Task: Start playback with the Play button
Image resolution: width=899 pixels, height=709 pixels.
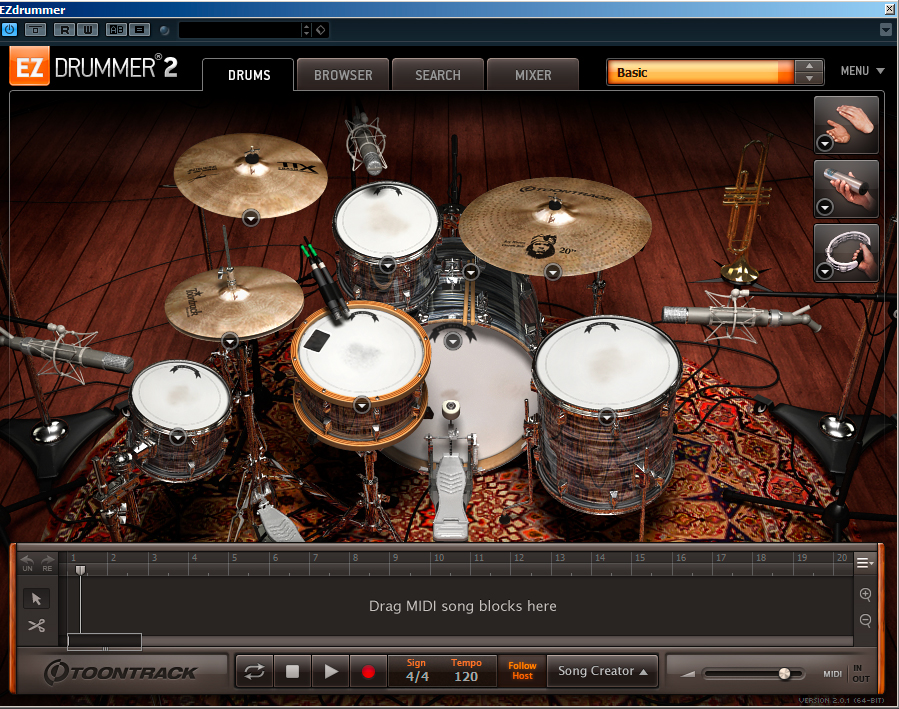Action: click(331, 672)
